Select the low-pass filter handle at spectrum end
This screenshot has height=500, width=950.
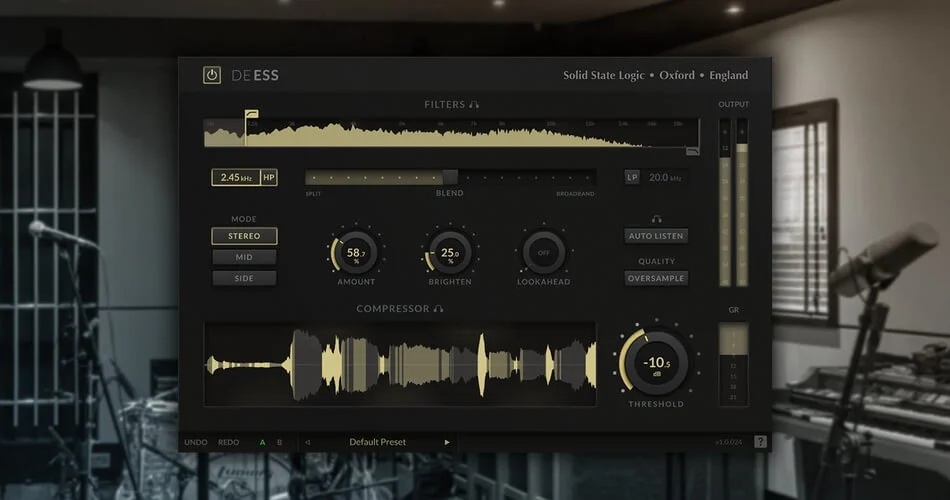[693, 150]
